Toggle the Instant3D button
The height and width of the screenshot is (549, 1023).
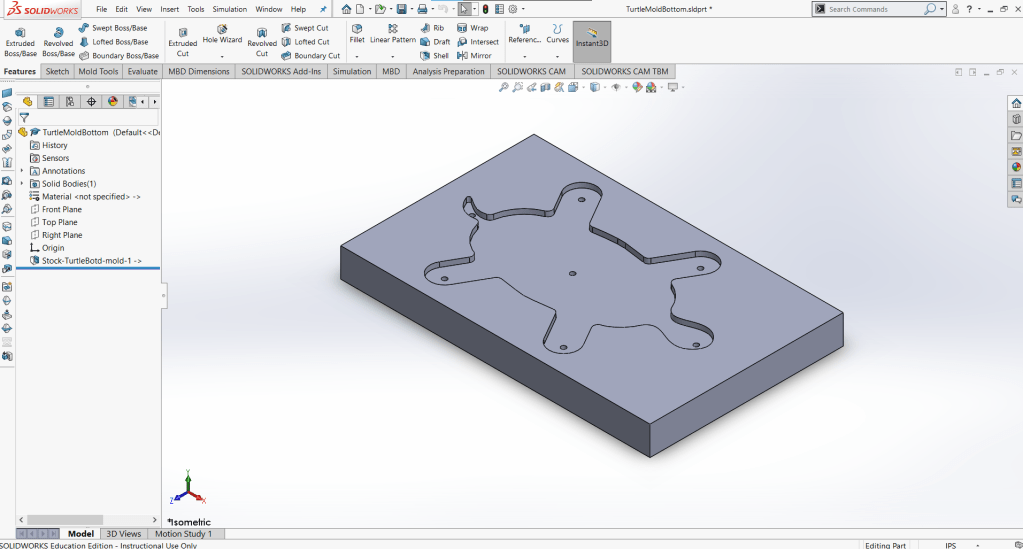pyautogui.click(x=591, y=42)
